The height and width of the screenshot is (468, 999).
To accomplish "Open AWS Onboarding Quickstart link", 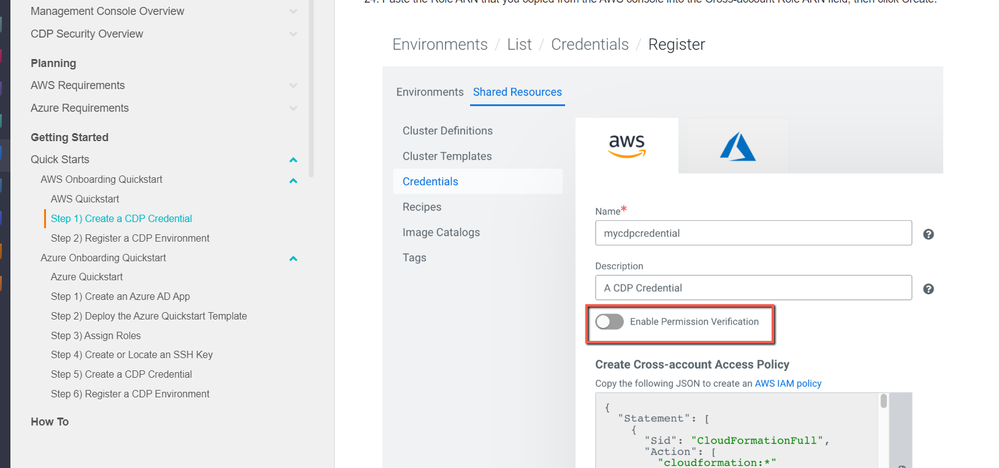I will click(101, 180).
